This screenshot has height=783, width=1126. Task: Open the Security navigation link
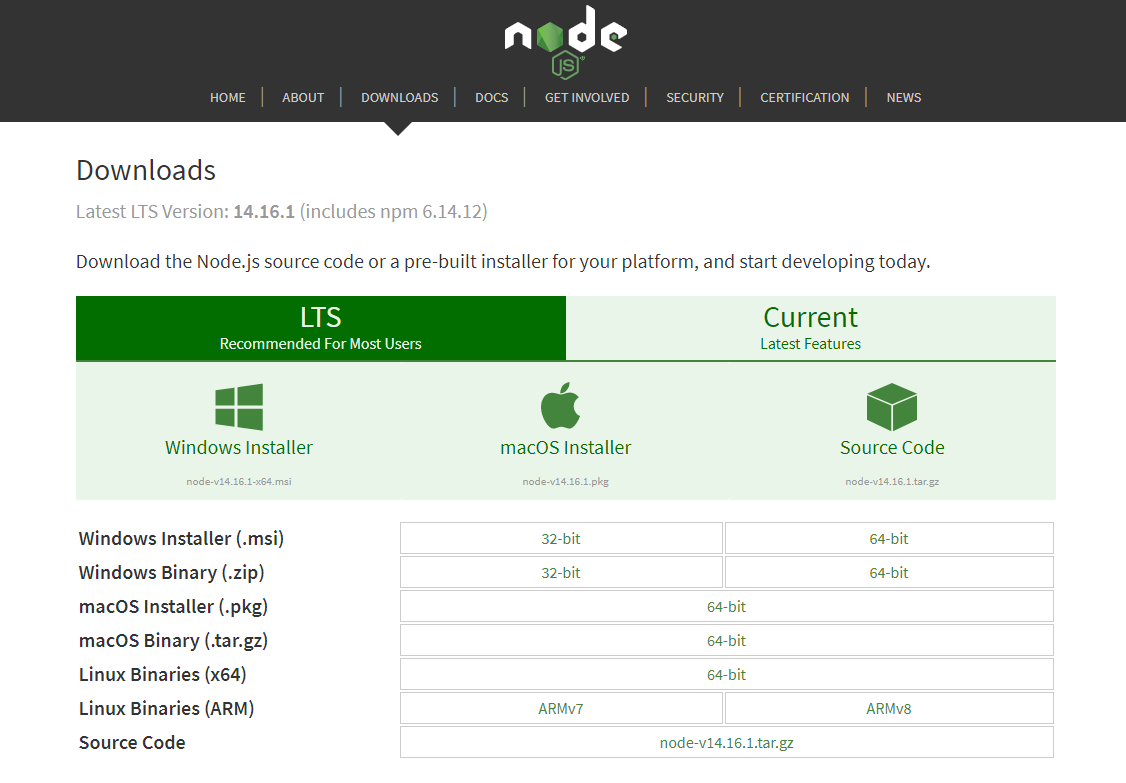[695, 98]
